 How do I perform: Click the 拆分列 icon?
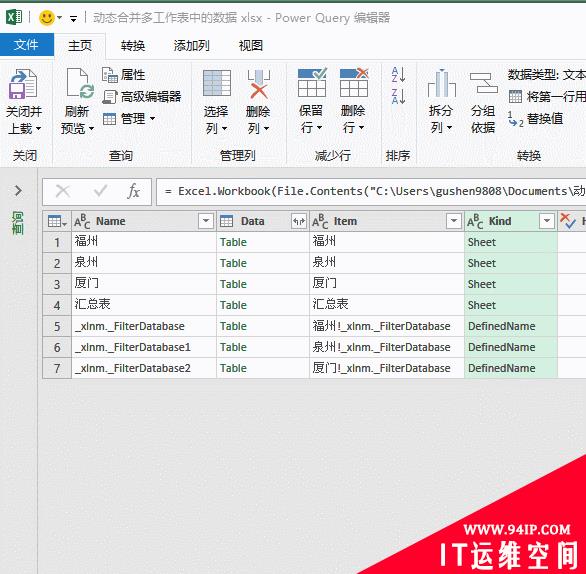pos(441,83)
